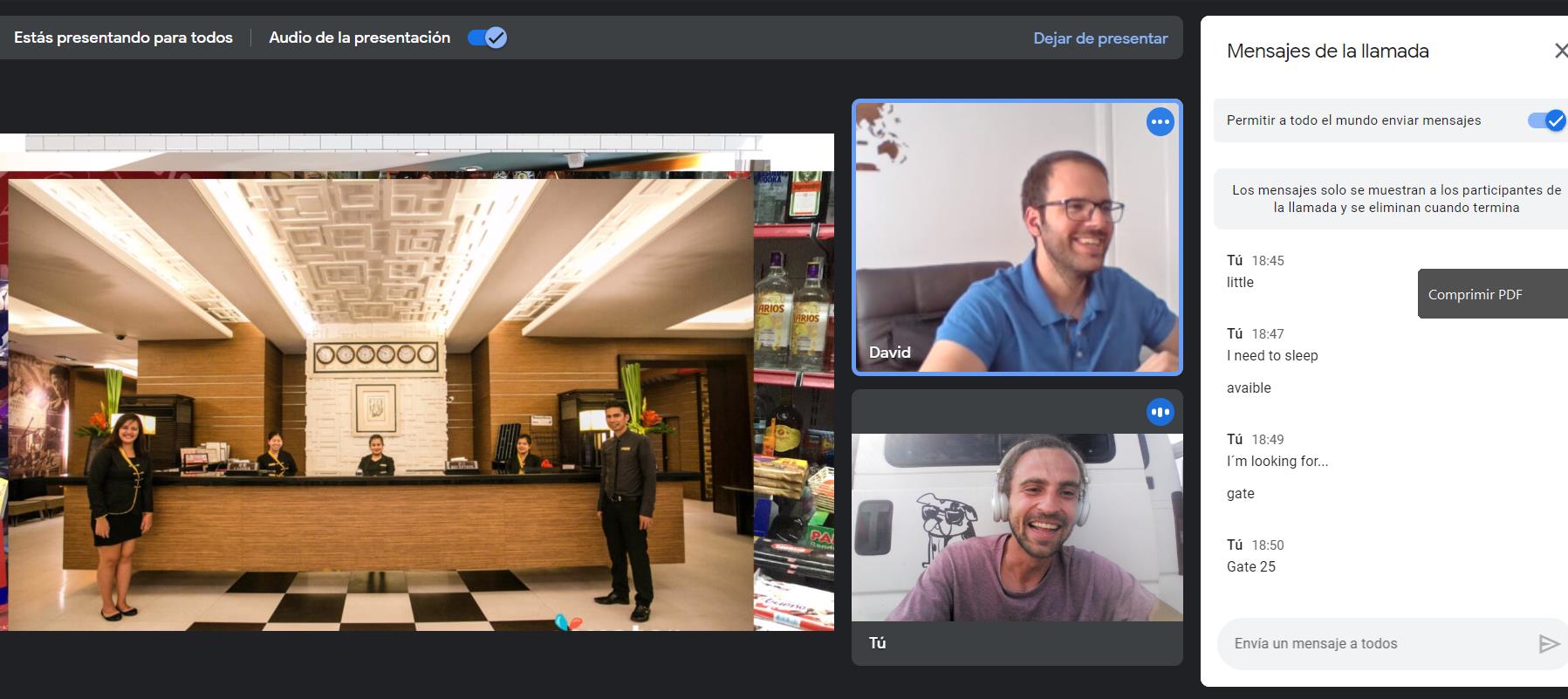Click the I'm looking for... message
Screen dimensions: 1568x699
point(1277,461)
